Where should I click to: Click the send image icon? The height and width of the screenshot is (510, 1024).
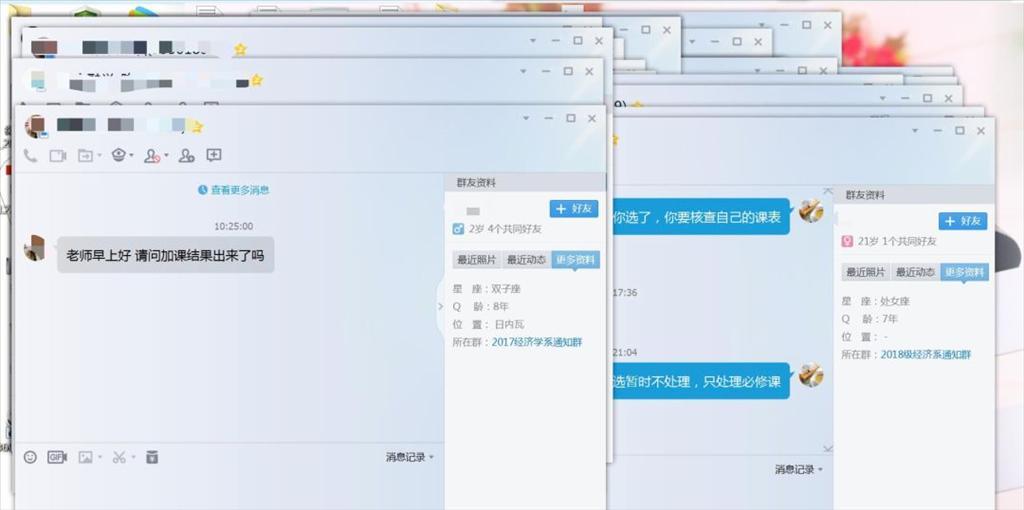coord(86,457)
